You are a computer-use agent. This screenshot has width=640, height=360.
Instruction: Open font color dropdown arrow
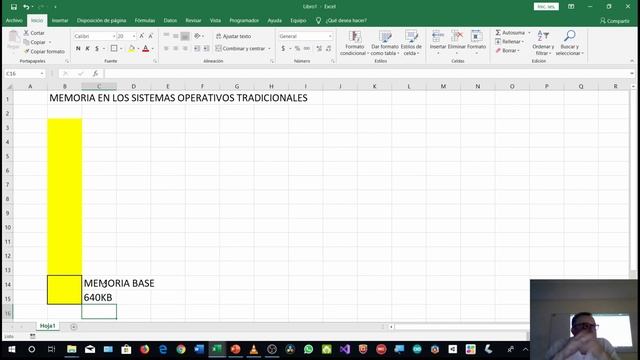(153, 49)
